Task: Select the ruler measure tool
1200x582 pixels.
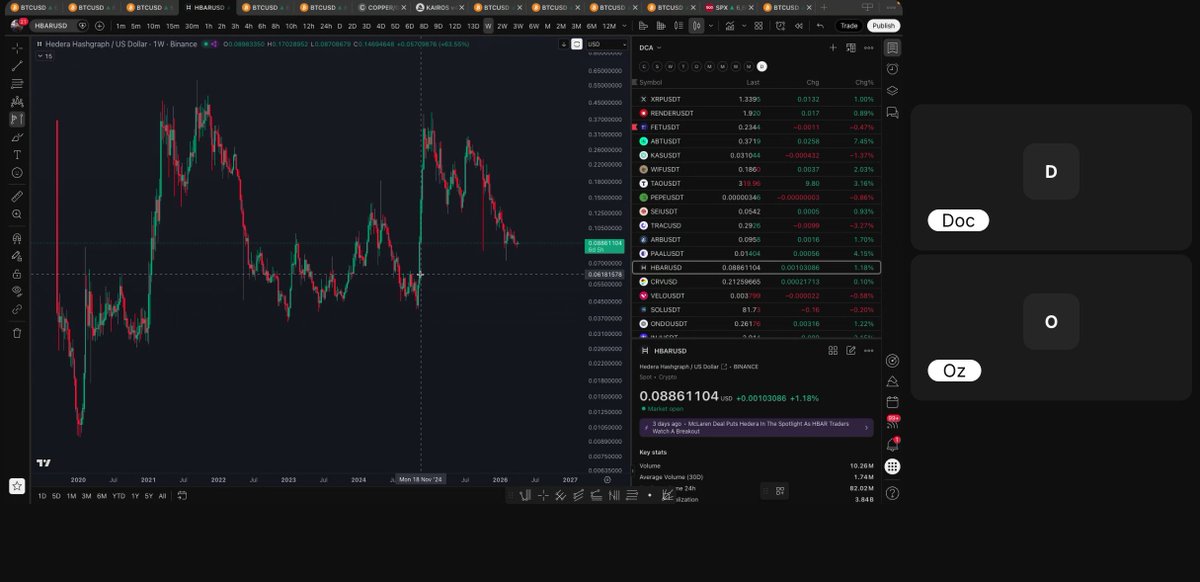Action: pos(17,196)
